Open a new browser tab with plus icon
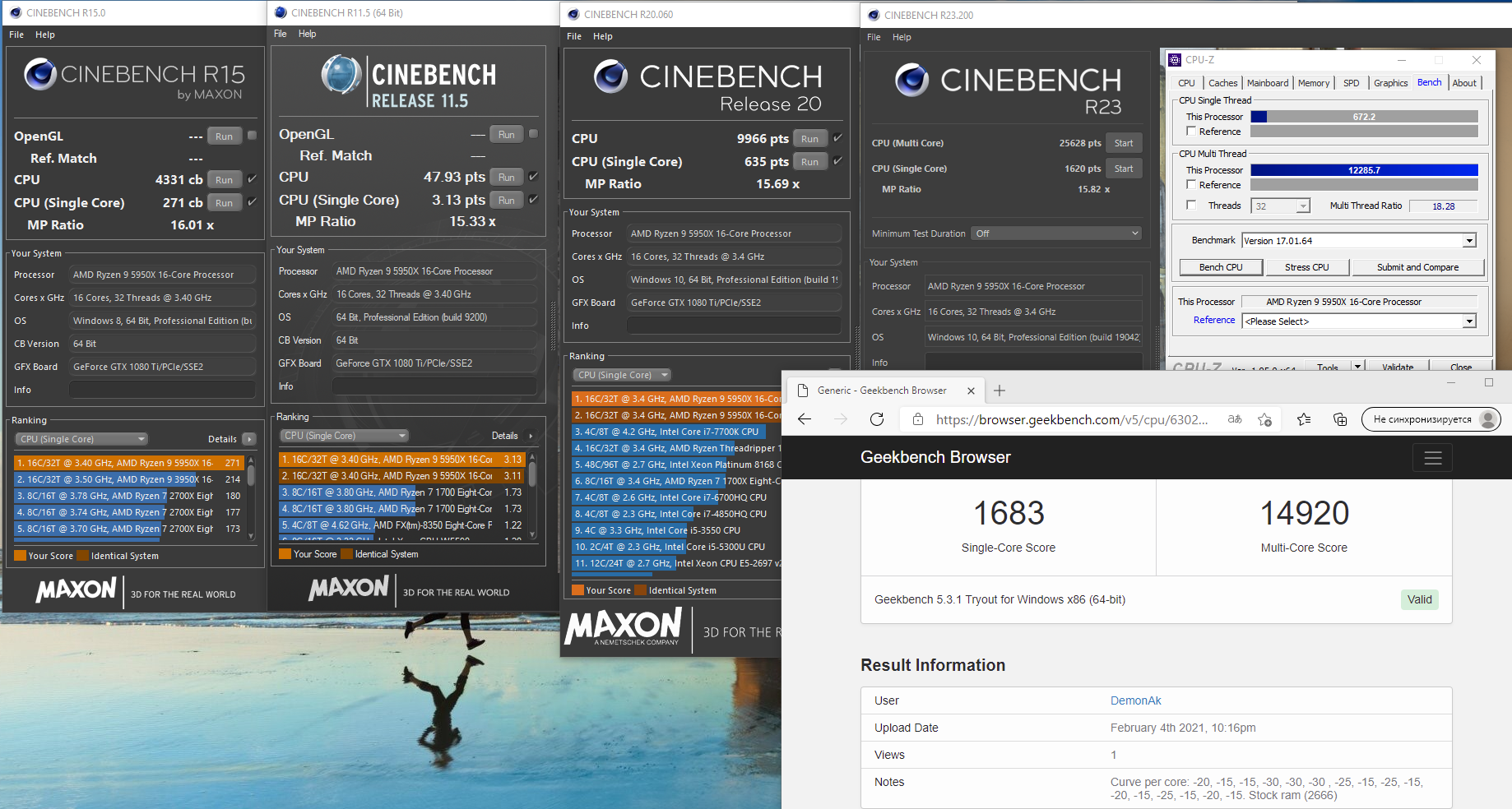The image size is (1512, 809). [x=999, y=391]
